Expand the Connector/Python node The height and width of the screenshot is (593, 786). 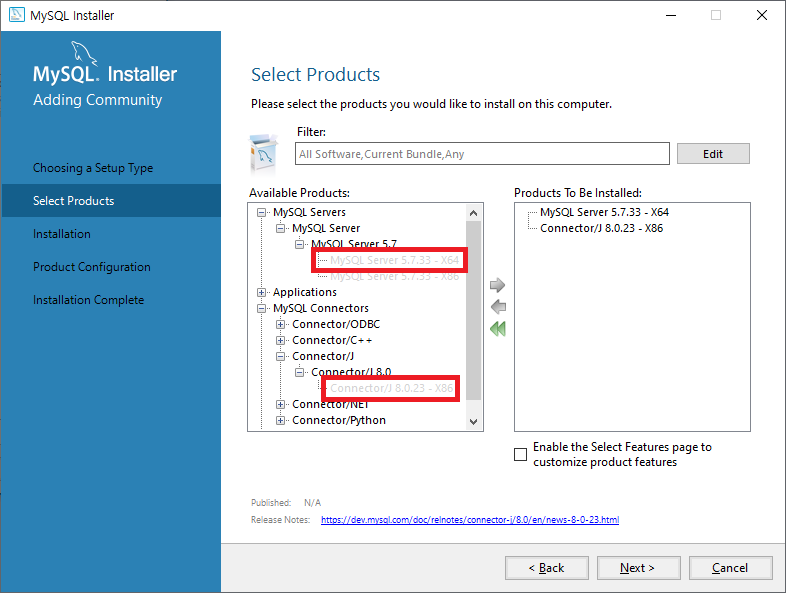[280, 421]
